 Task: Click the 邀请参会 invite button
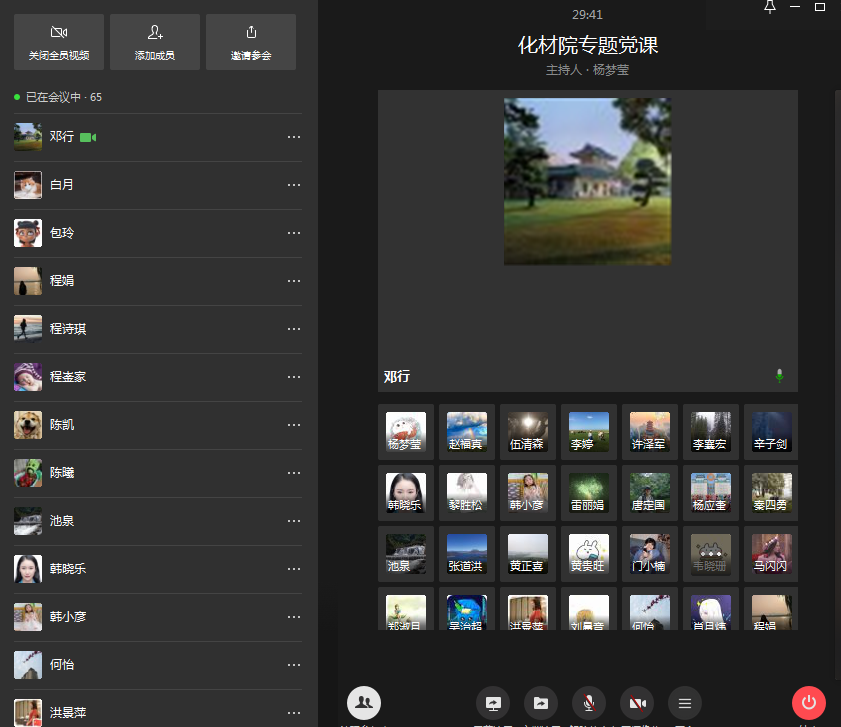(251, 42)
